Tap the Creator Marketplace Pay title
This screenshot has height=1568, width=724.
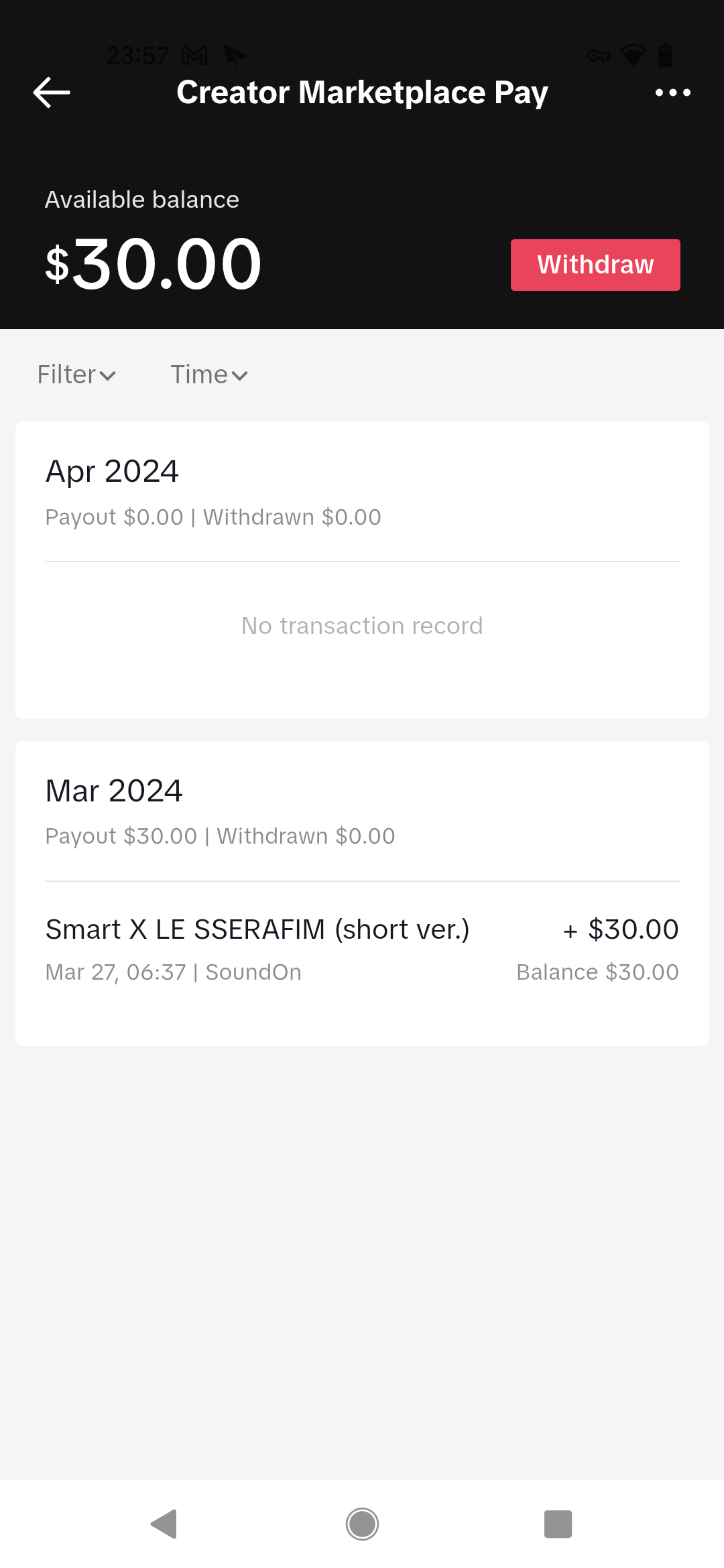tap(362, 92)
